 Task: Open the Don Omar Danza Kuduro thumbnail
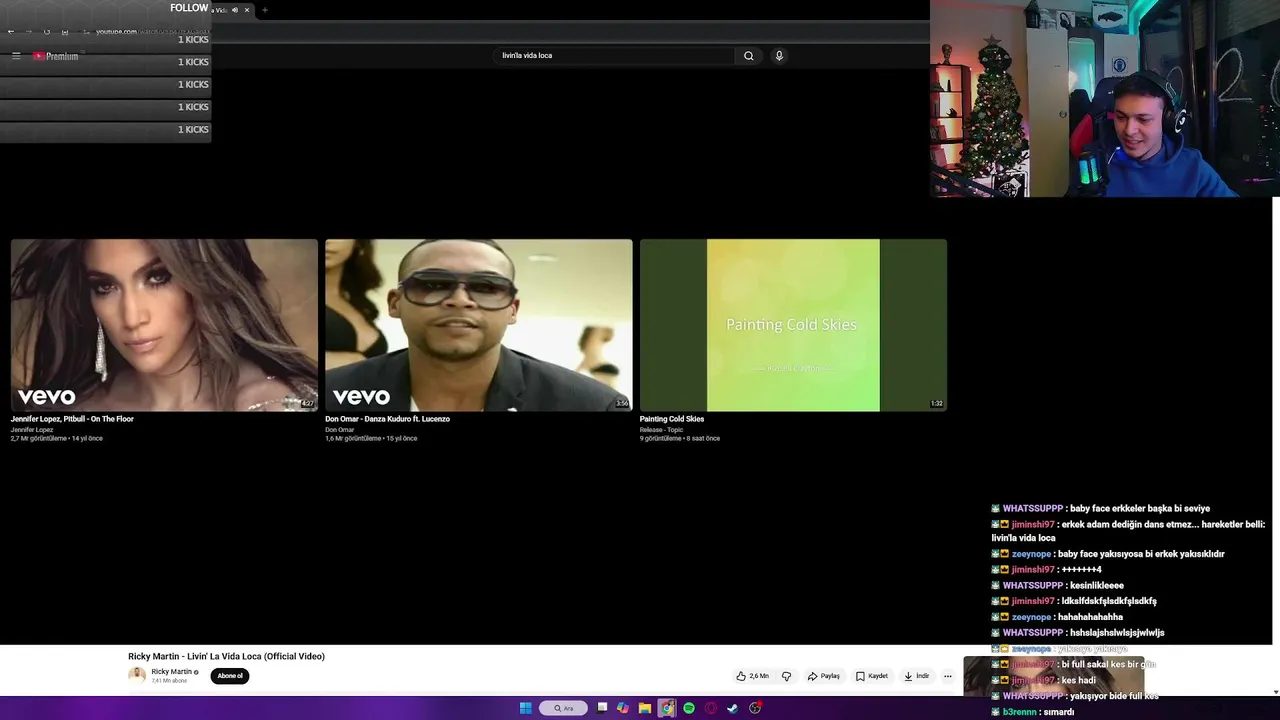478,325
